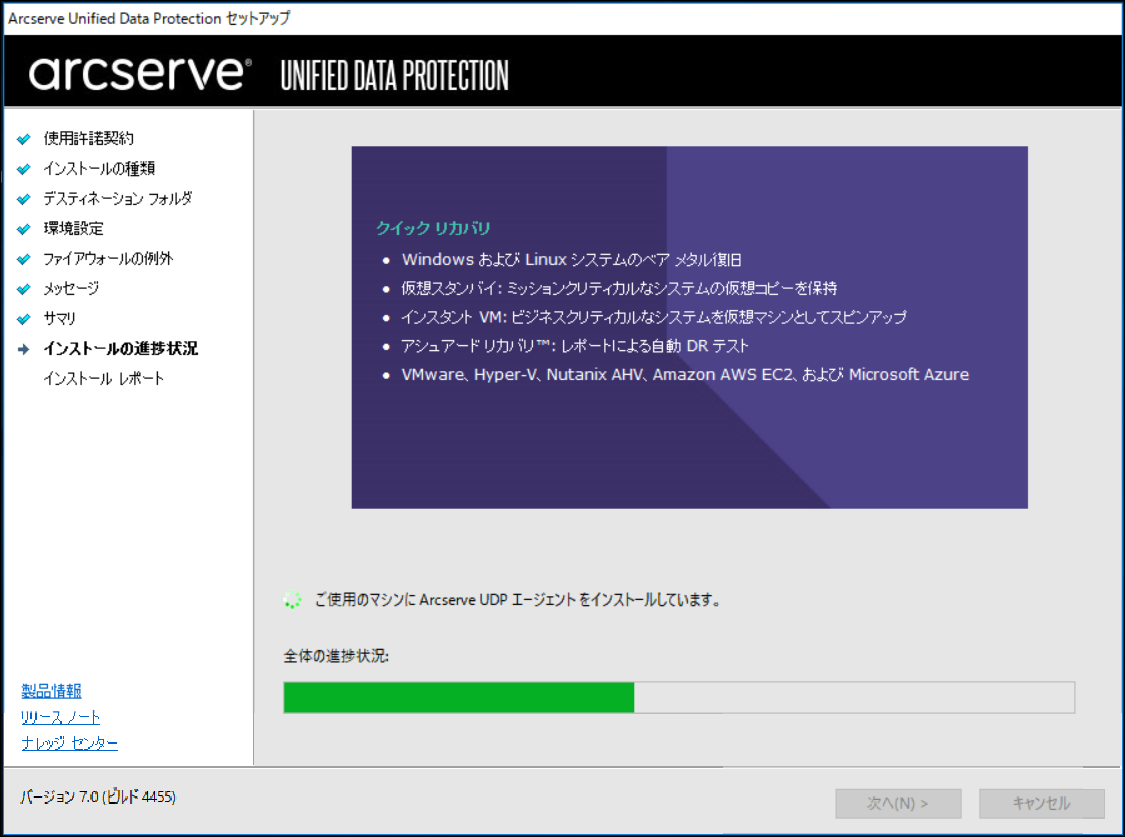Select the ファイアウォールの例外 step
The image size is (1125, 837).
pos(108,258)
